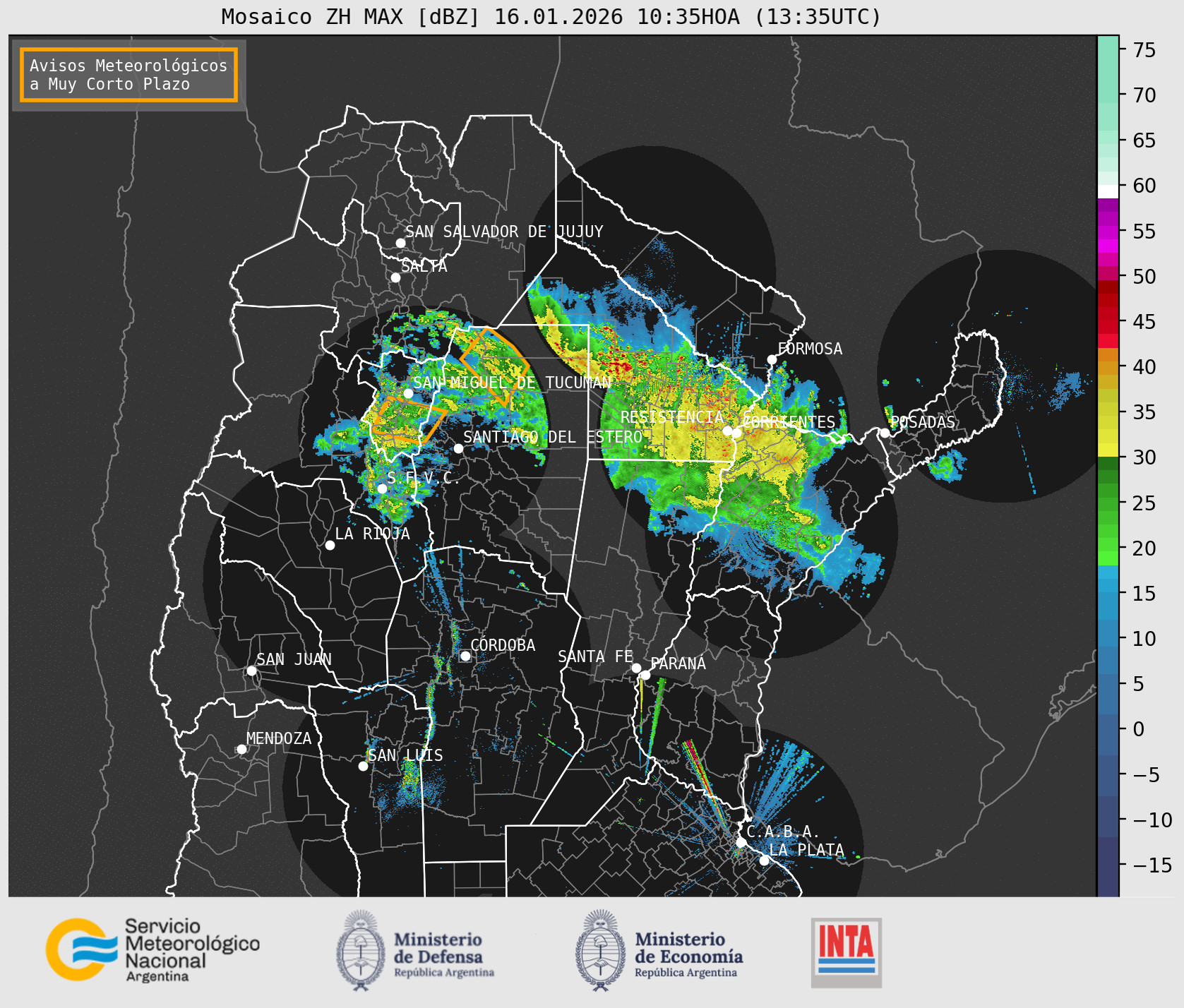Select the Salta city marker dot
Viewport: 1184px width, 1008px height.
[x=395, y=277]
